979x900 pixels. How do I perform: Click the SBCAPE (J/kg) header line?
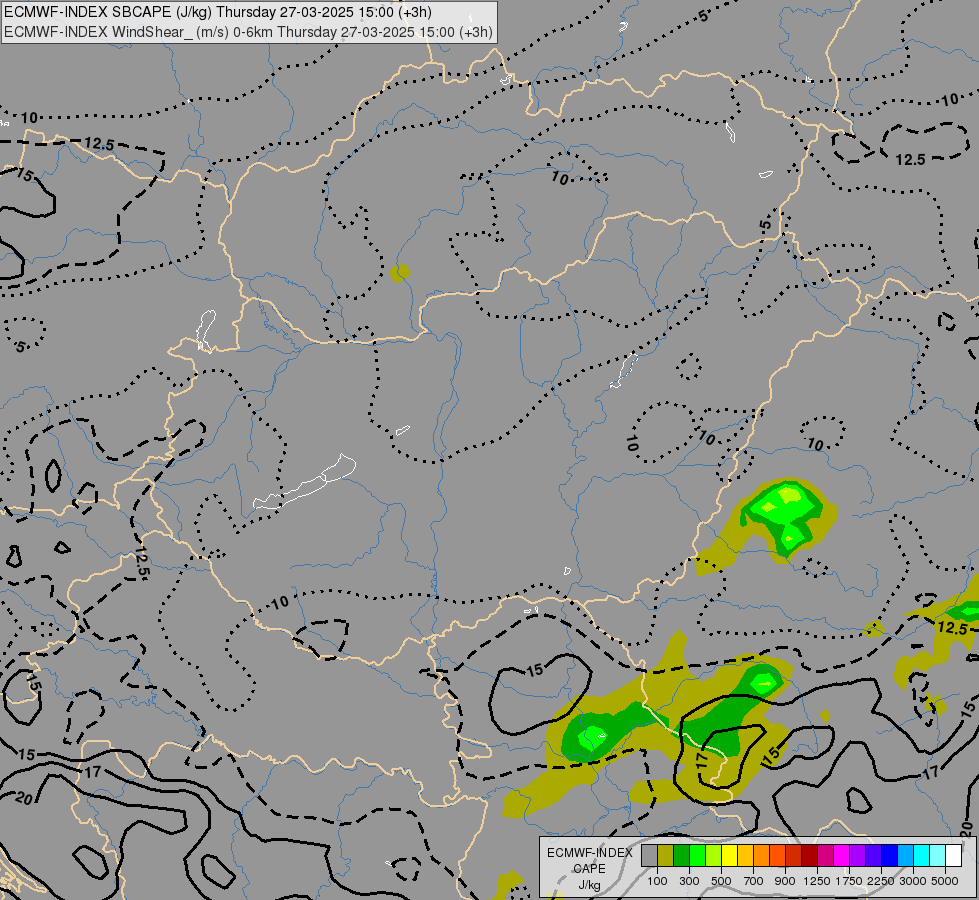(x=218, y=12)
